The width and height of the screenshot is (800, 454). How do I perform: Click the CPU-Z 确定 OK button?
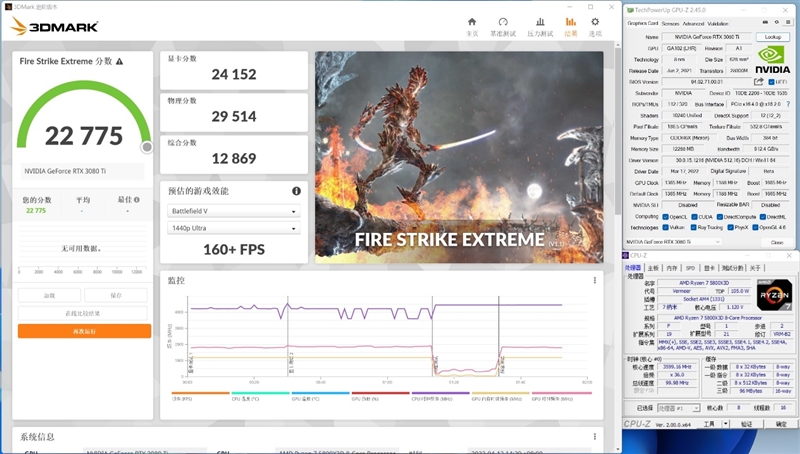click(781, 424)
